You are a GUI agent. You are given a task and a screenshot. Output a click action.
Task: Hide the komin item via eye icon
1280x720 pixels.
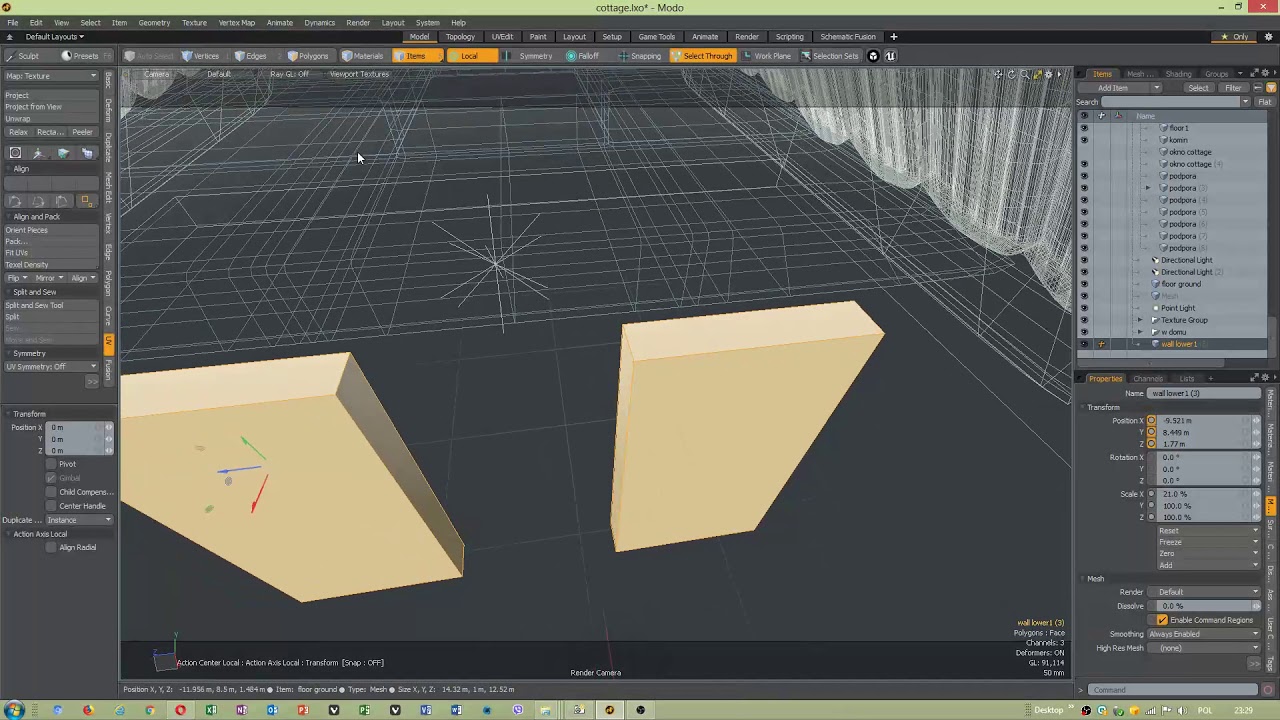(x=1084, y=140)
